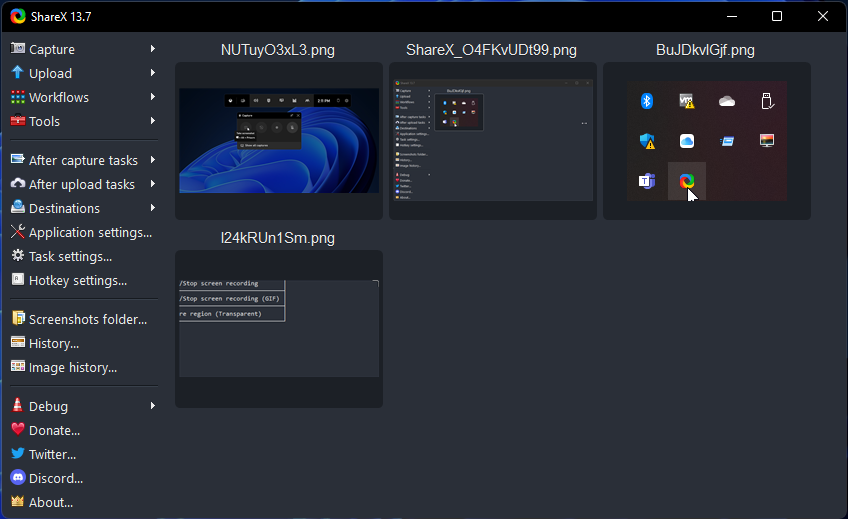
Task: Click the Tools toolbox icon
Action: 18,121
